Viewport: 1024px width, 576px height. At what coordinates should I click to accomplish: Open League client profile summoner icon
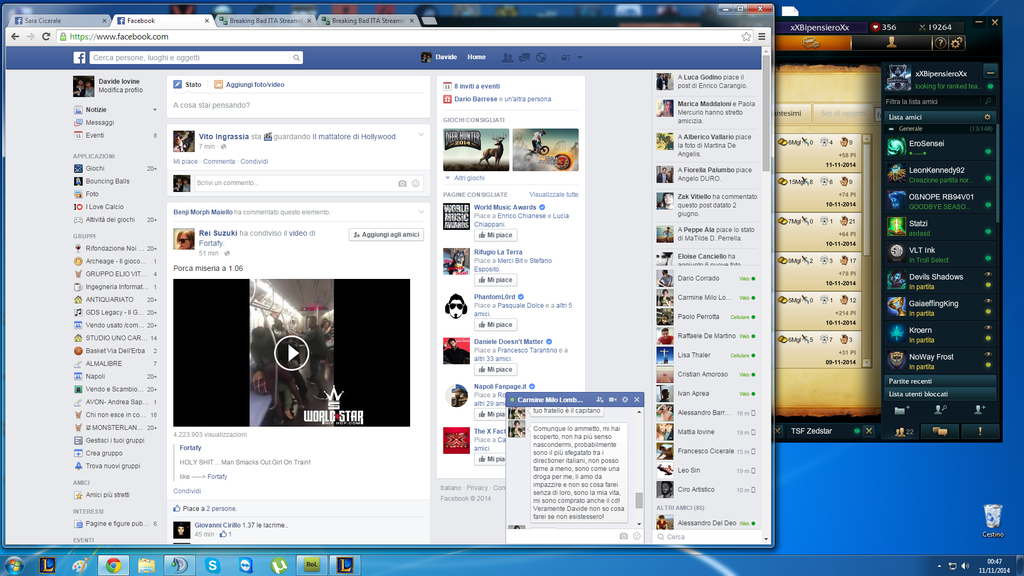click(891, 43)
